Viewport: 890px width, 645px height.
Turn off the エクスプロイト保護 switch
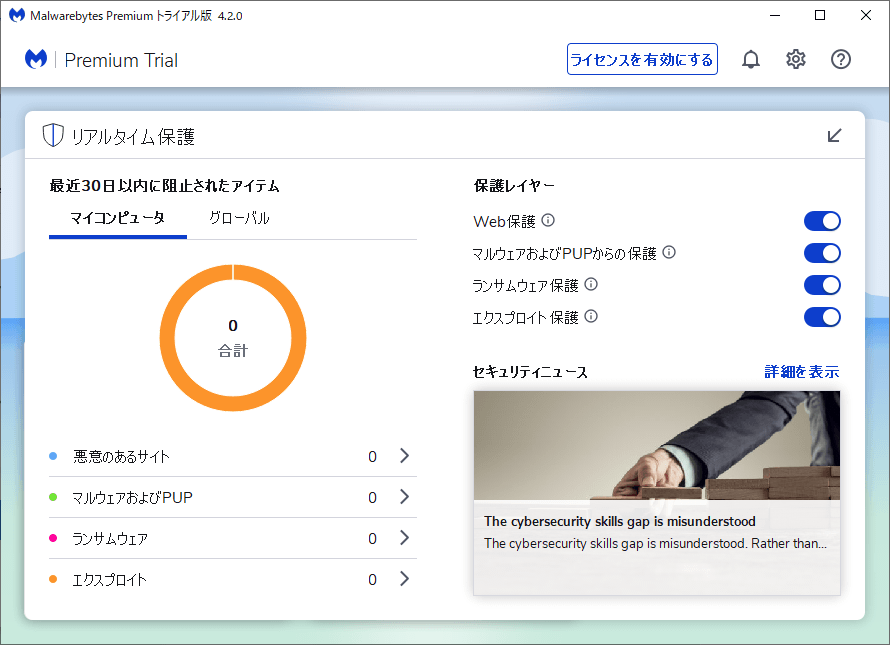click(822, 317)
